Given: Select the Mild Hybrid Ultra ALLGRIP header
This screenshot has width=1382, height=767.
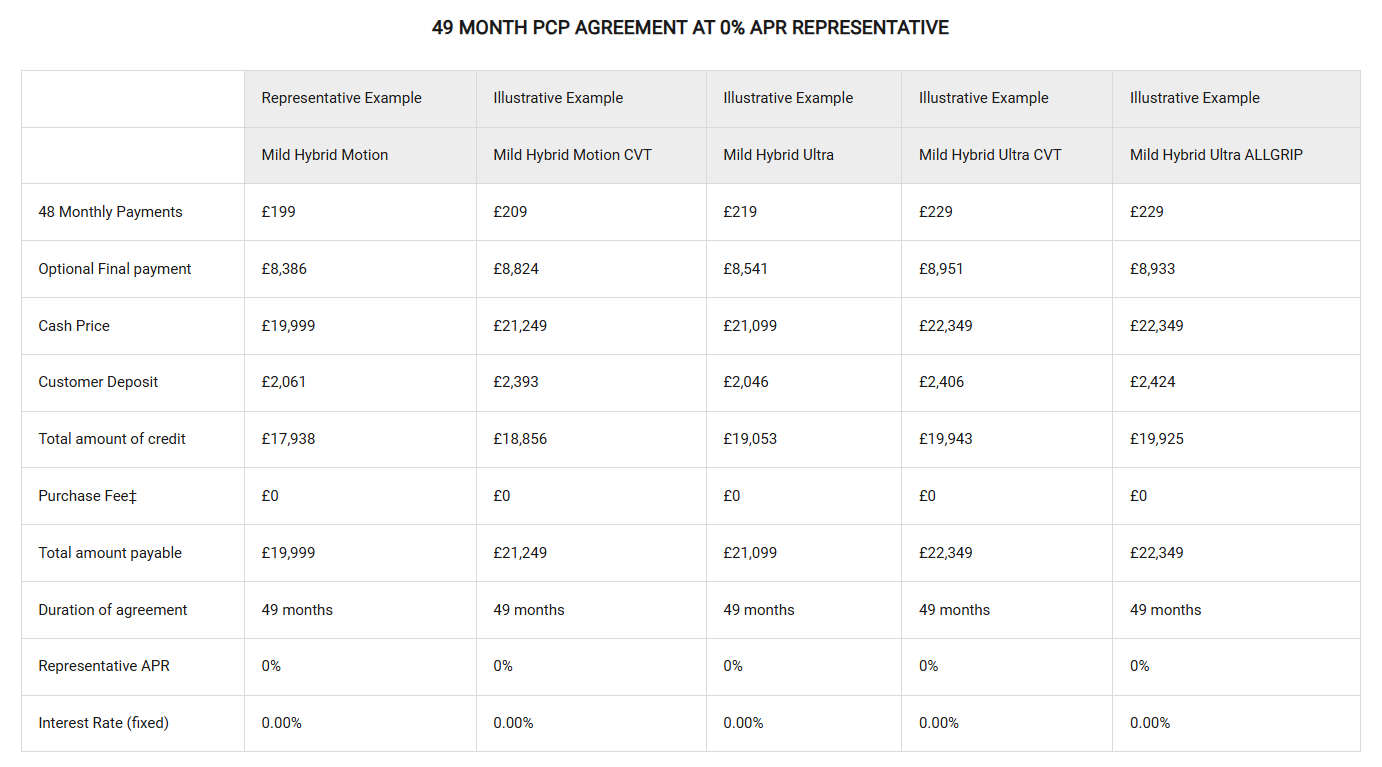Looking at the screenshot, I should 1216,155.
